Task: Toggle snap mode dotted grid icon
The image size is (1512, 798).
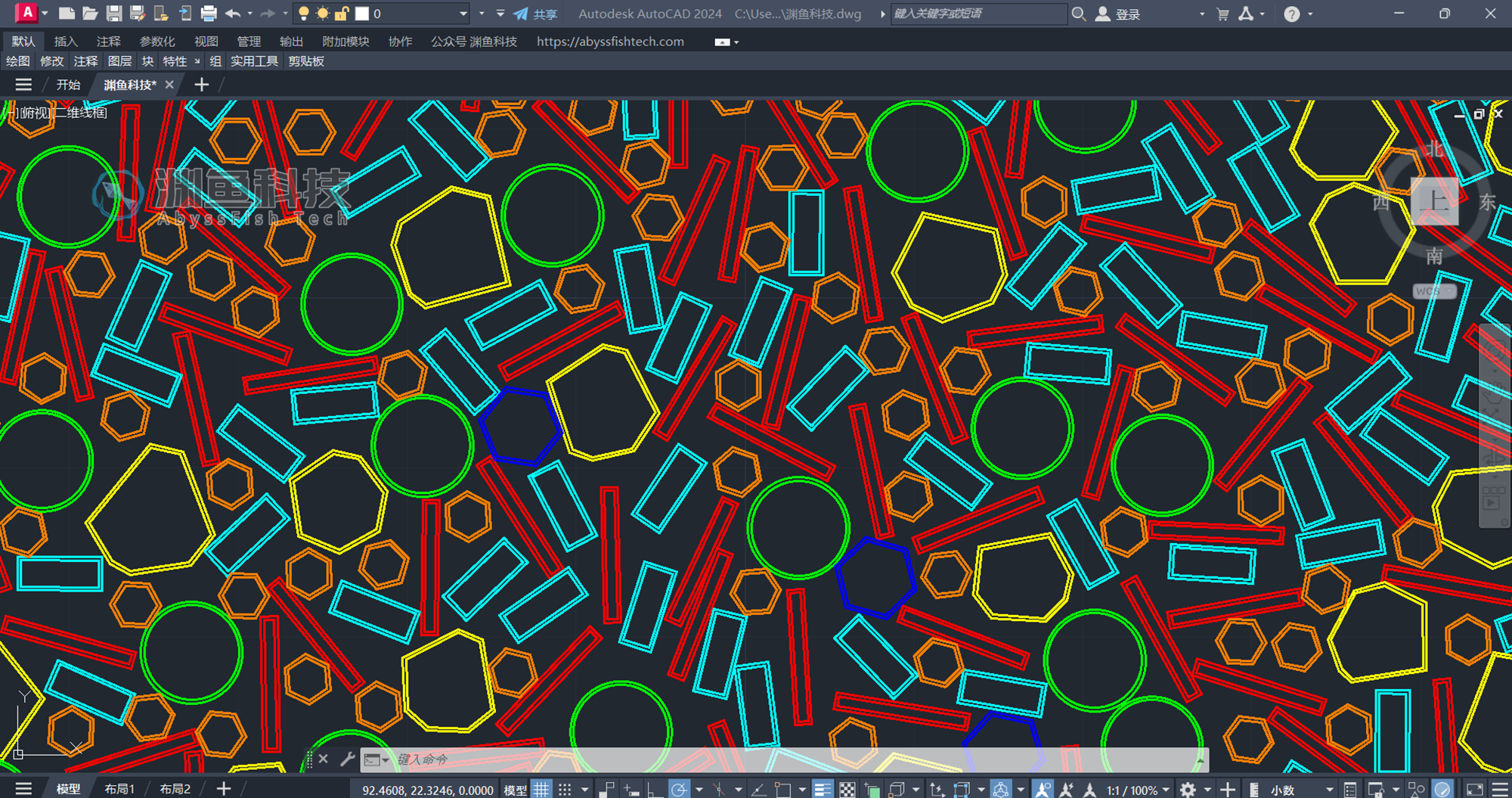Action: [x=565, y=790]
